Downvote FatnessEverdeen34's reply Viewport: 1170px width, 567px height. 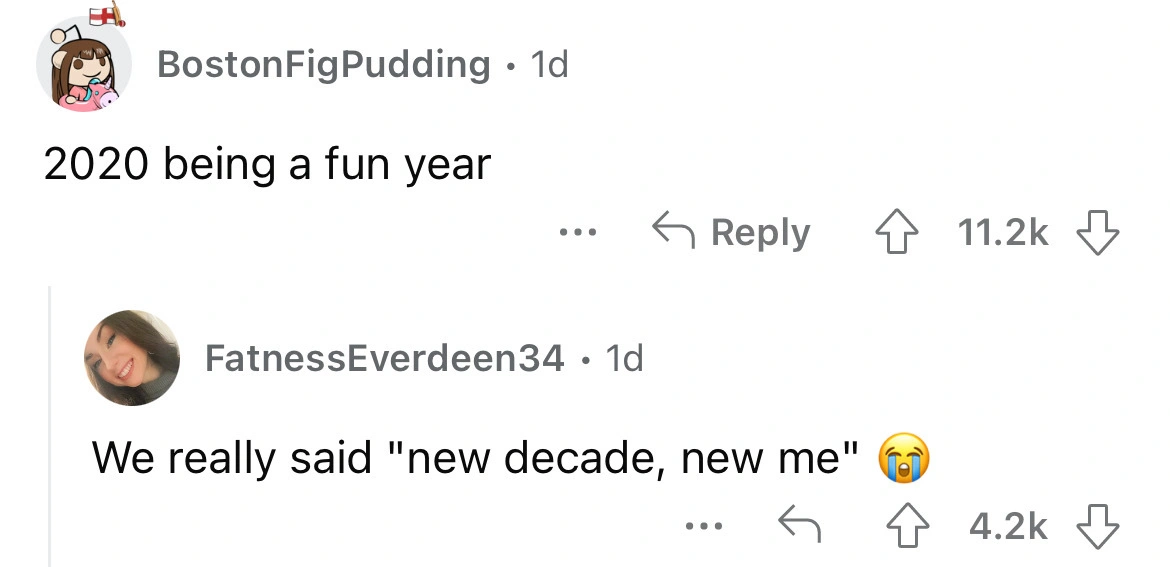click(1099, 524)
